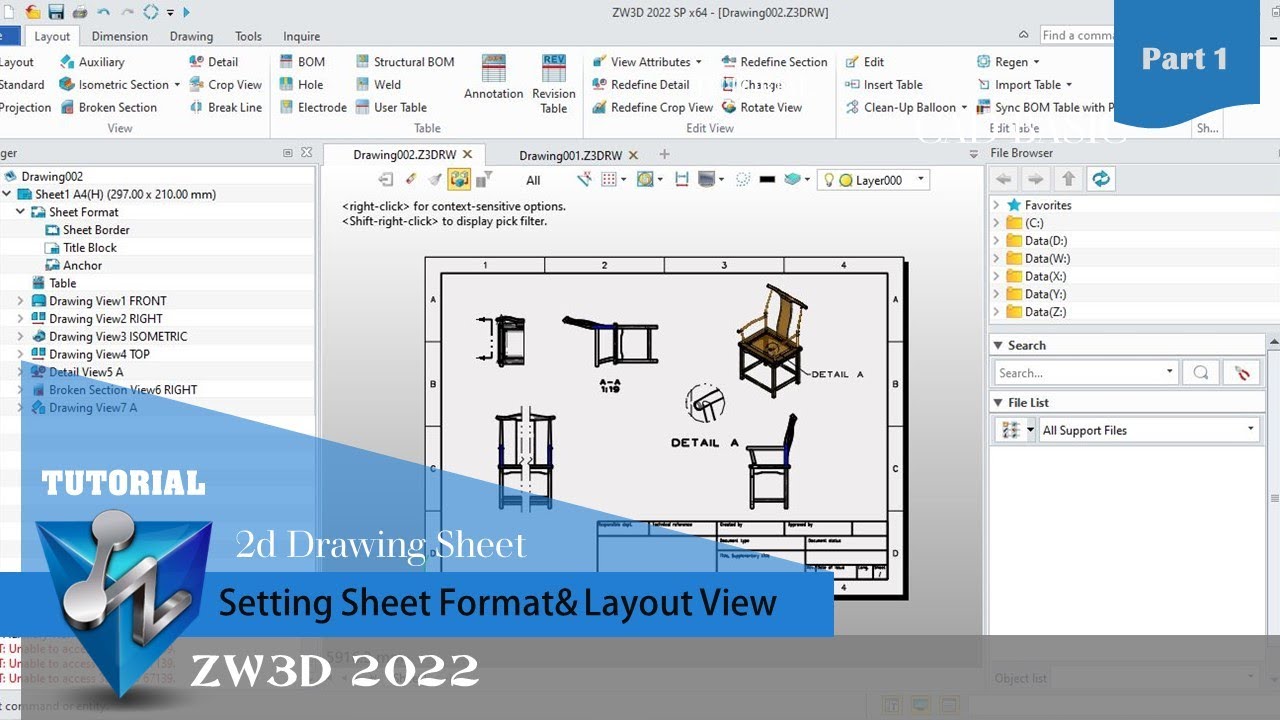Insert an Electrode table
This screenshot has width=1280, height=720.
(x=312, y=108)
